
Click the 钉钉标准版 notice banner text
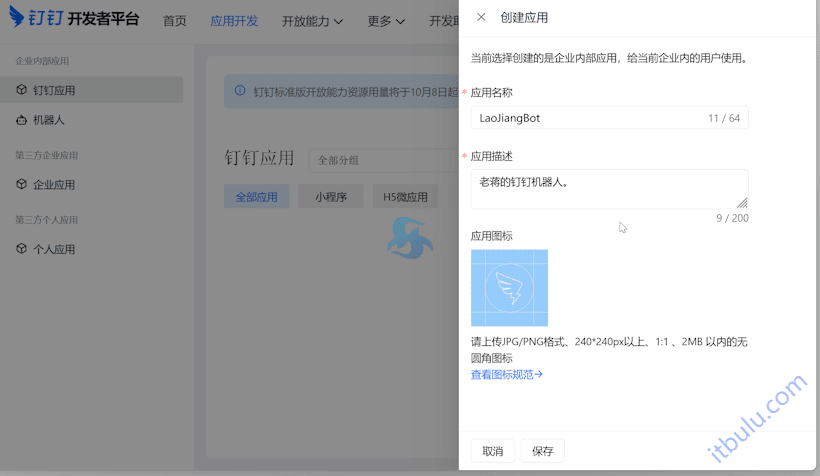(356, 92)
